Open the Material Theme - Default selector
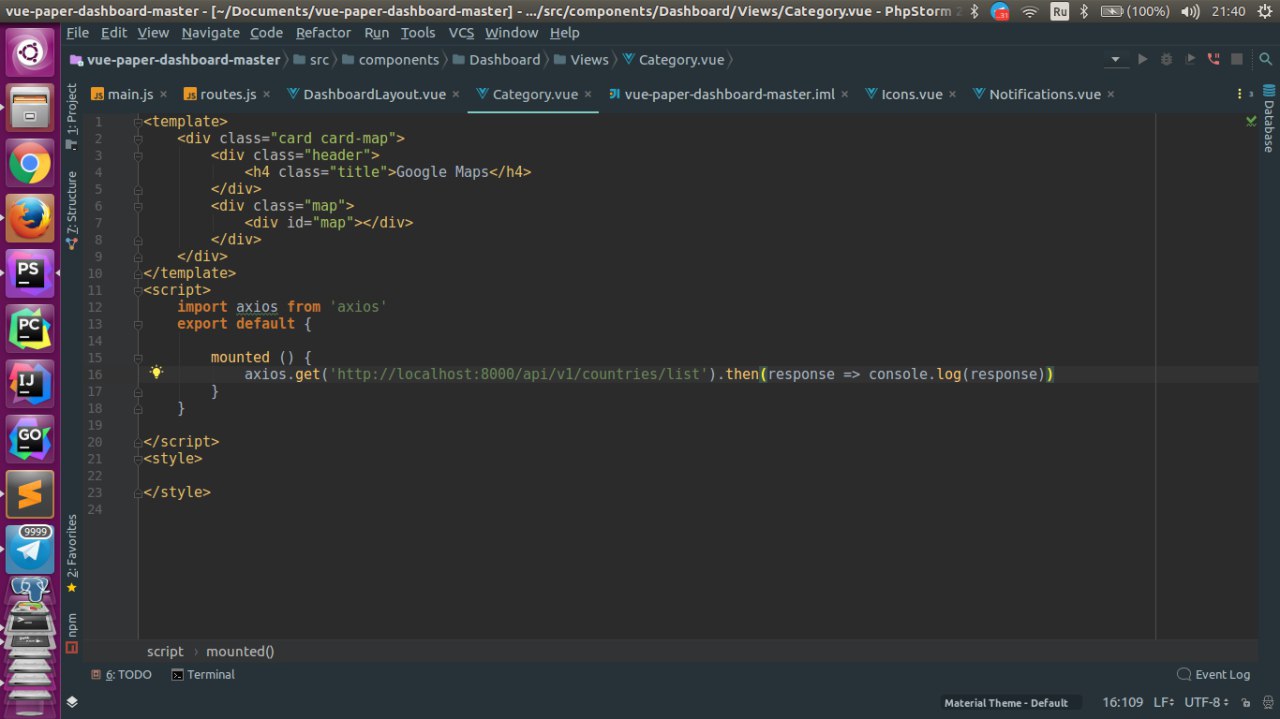The height and width of the screenshot is (719, 1280). click(1012, 703)
